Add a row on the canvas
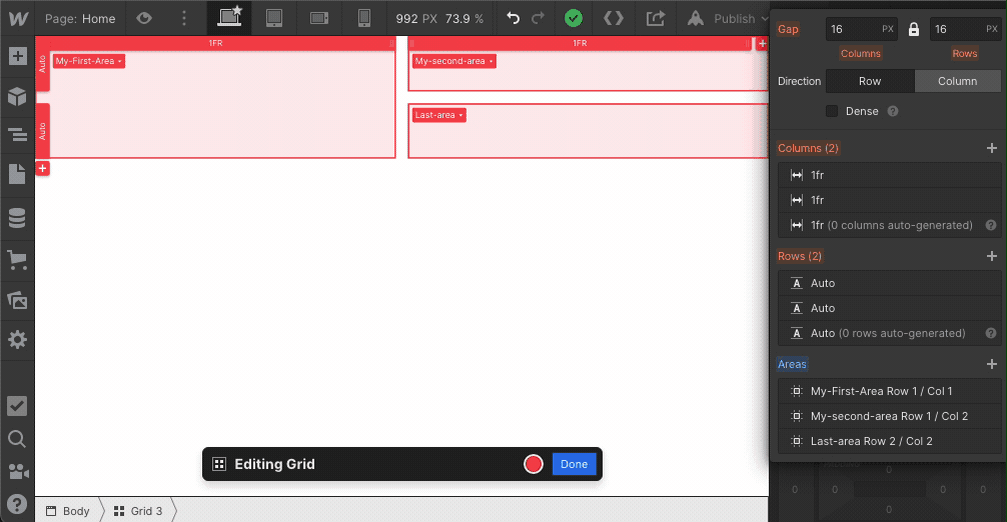Viewport: 1007px width, 522px height. pos(42,168)
